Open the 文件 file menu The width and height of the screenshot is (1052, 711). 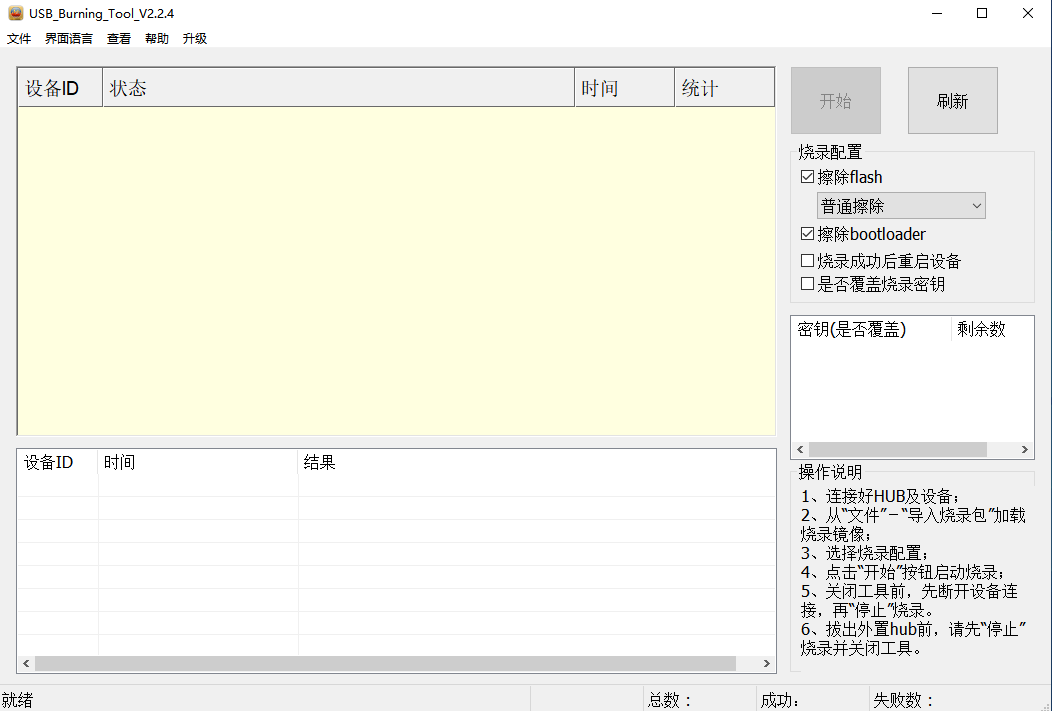point(19,38)
